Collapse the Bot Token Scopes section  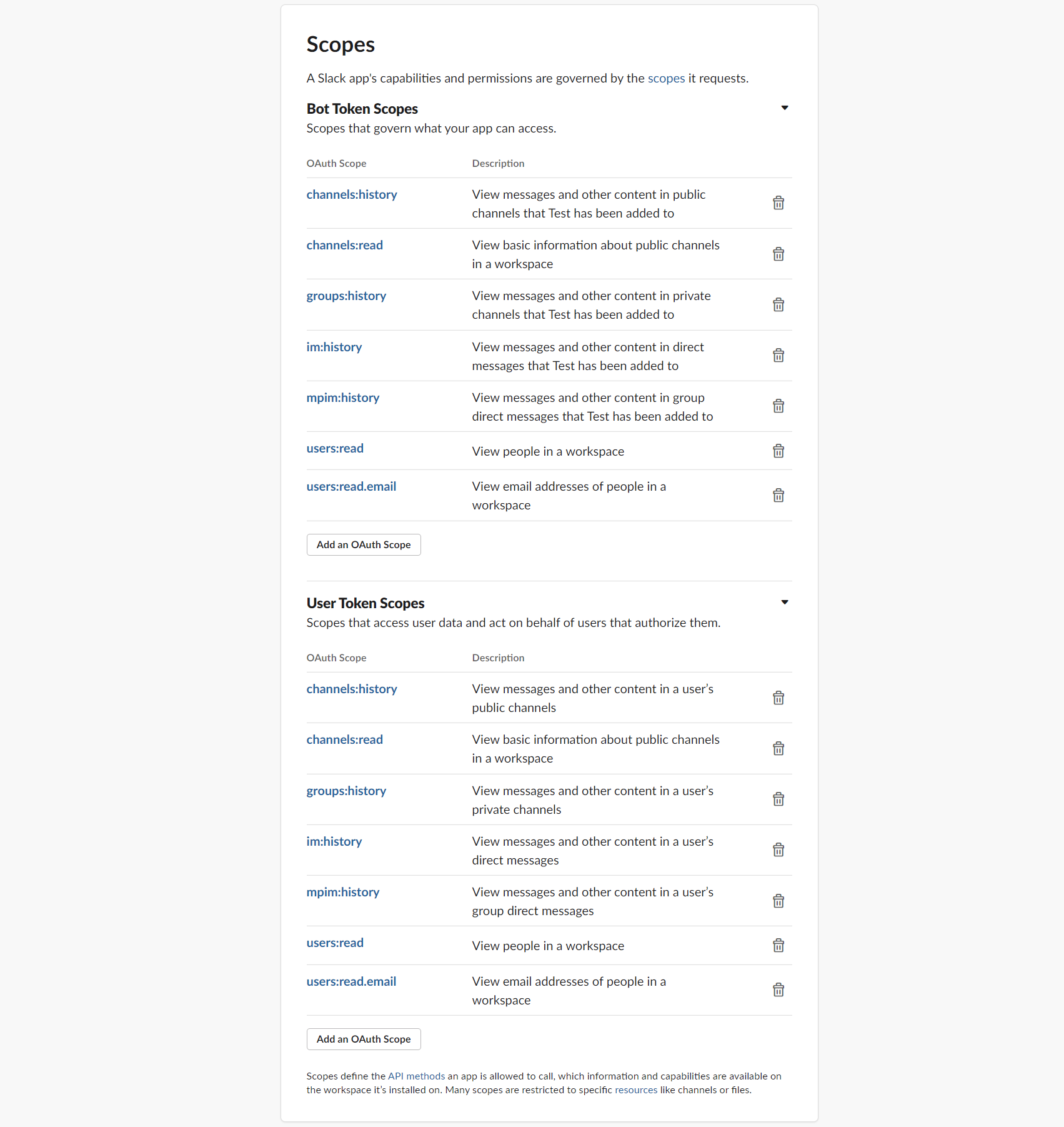click(x=785, y=108)
